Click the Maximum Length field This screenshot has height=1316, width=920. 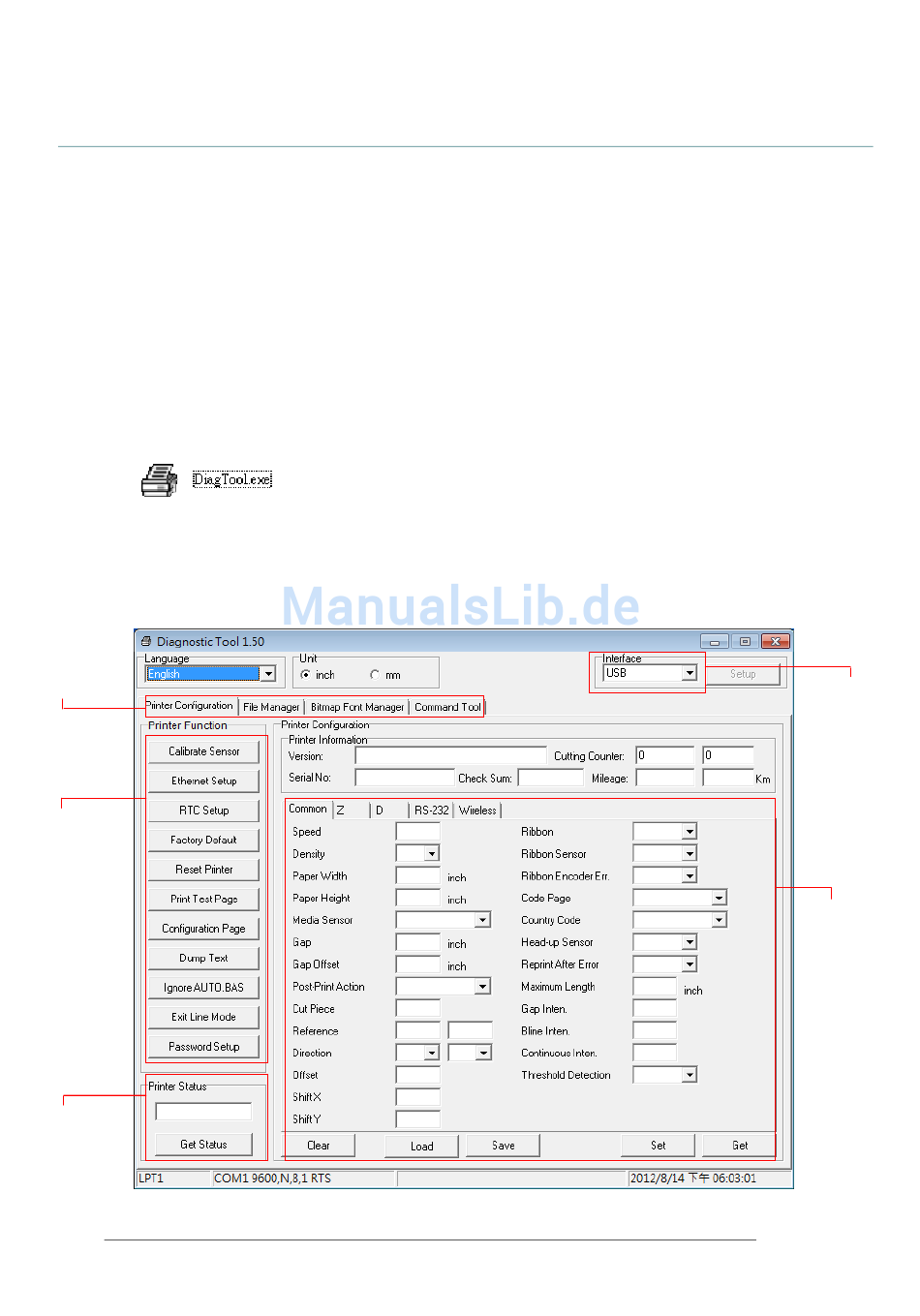click(x=655, y=987)
